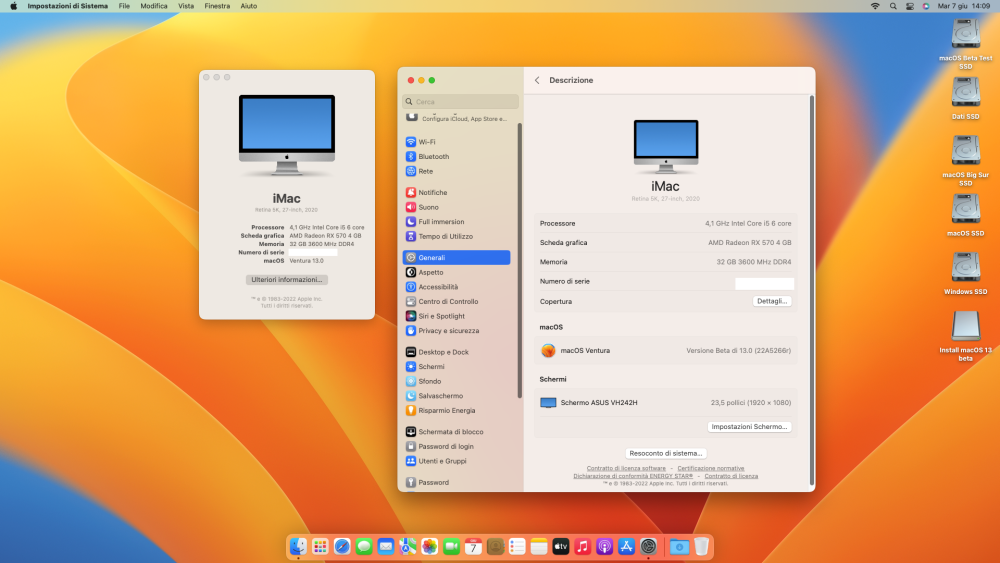1000x563 pixels.
Task: Click the Wi-Fi status icon in menu bar
Action: coord(875,6)
